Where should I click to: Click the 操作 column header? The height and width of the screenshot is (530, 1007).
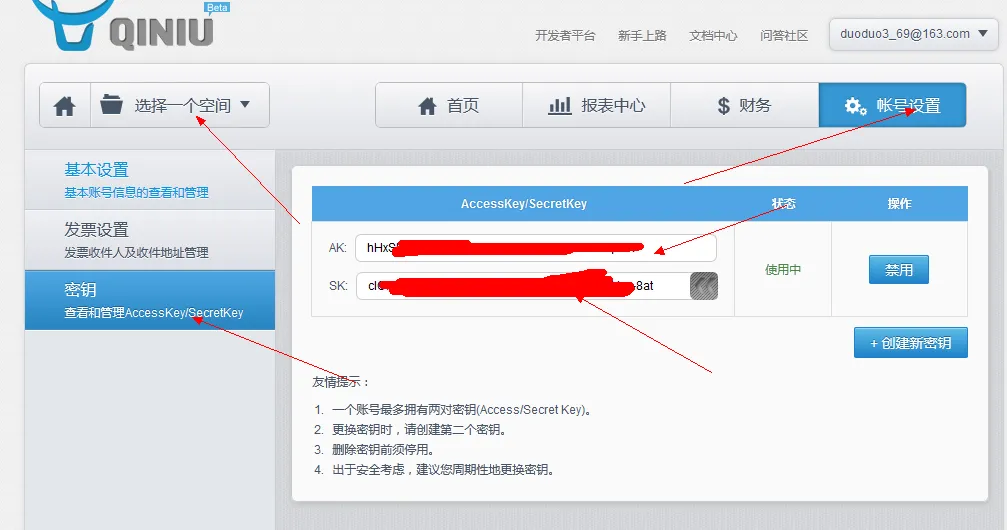[x=899, y=204]
